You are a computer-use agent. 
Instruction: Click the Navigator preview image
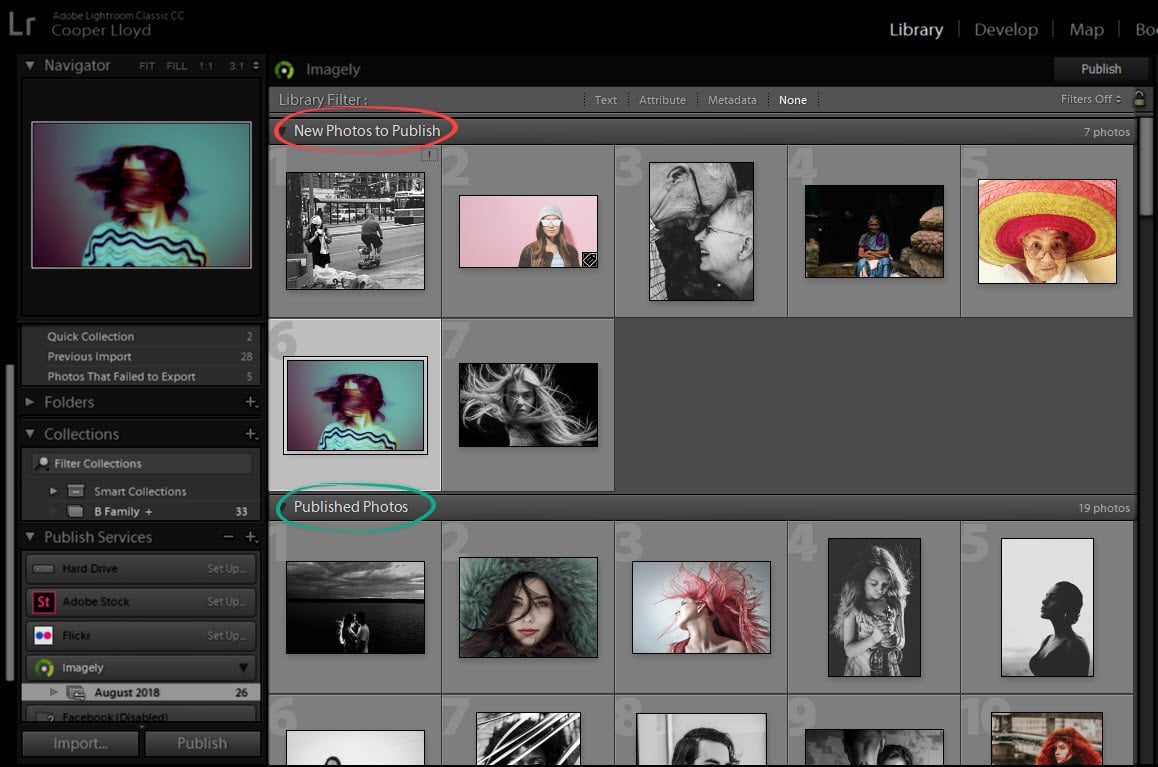[x=141, y=195]
